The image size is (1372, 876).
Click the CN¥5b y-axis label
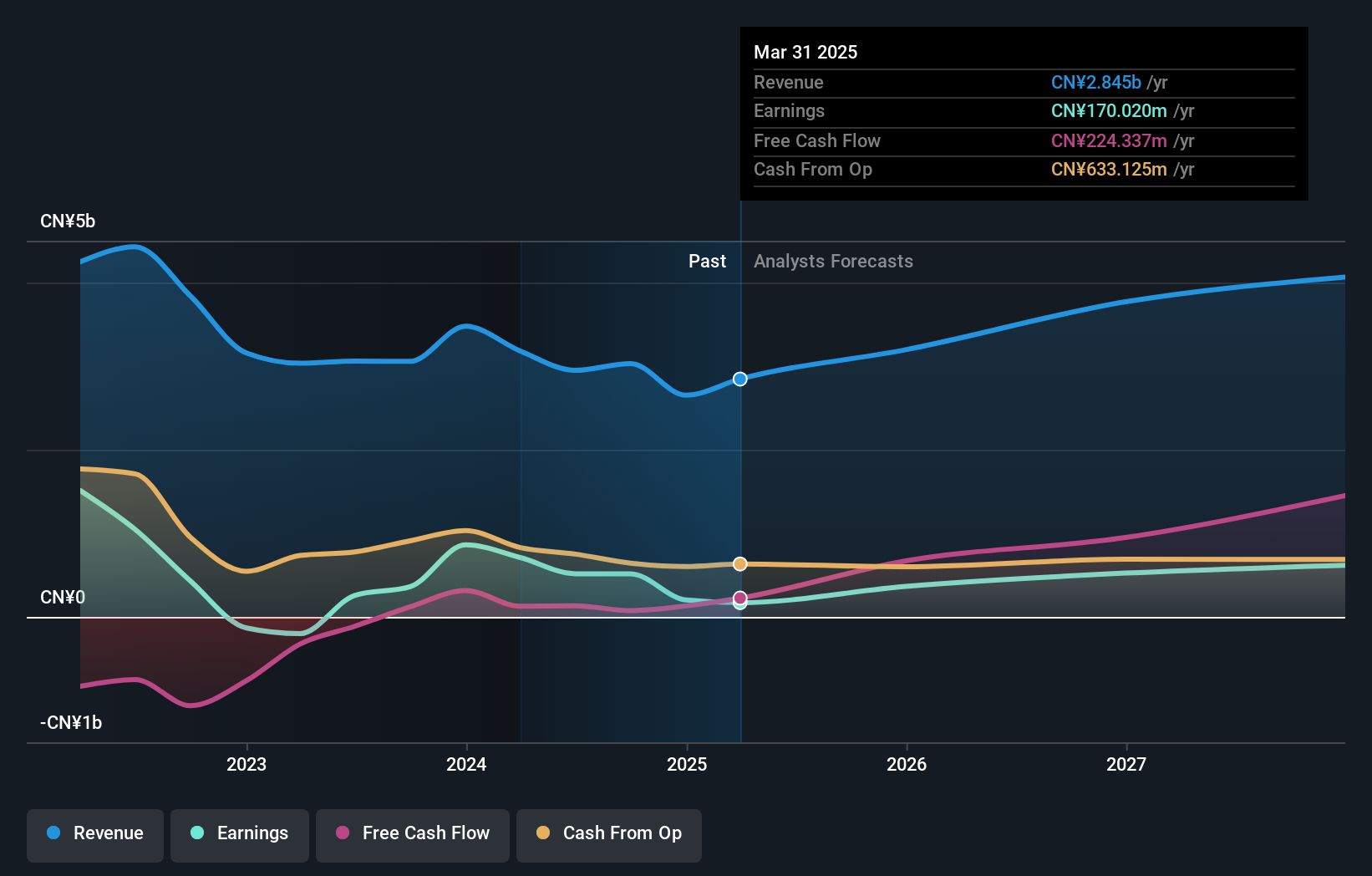tap(68, 222)
